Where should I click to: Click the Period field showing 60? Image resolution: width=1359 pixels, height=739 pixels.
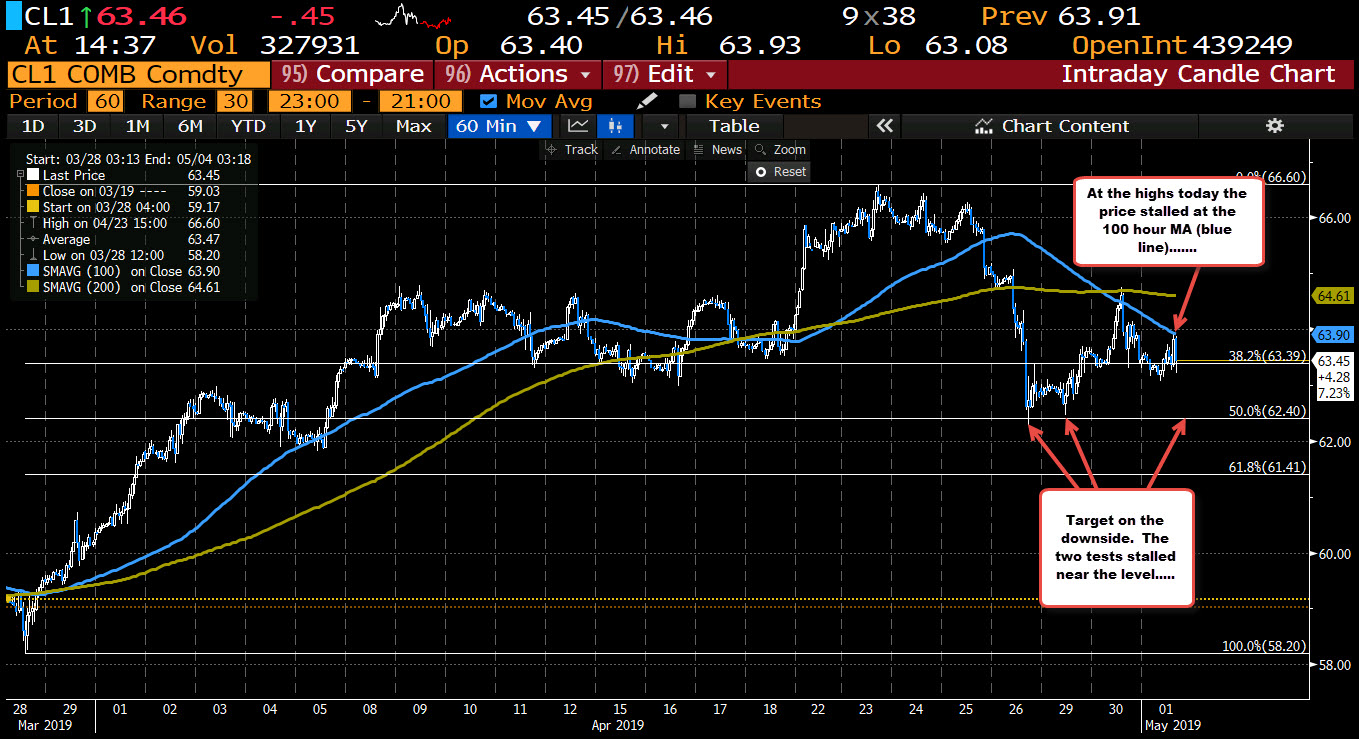click(105, 101)
